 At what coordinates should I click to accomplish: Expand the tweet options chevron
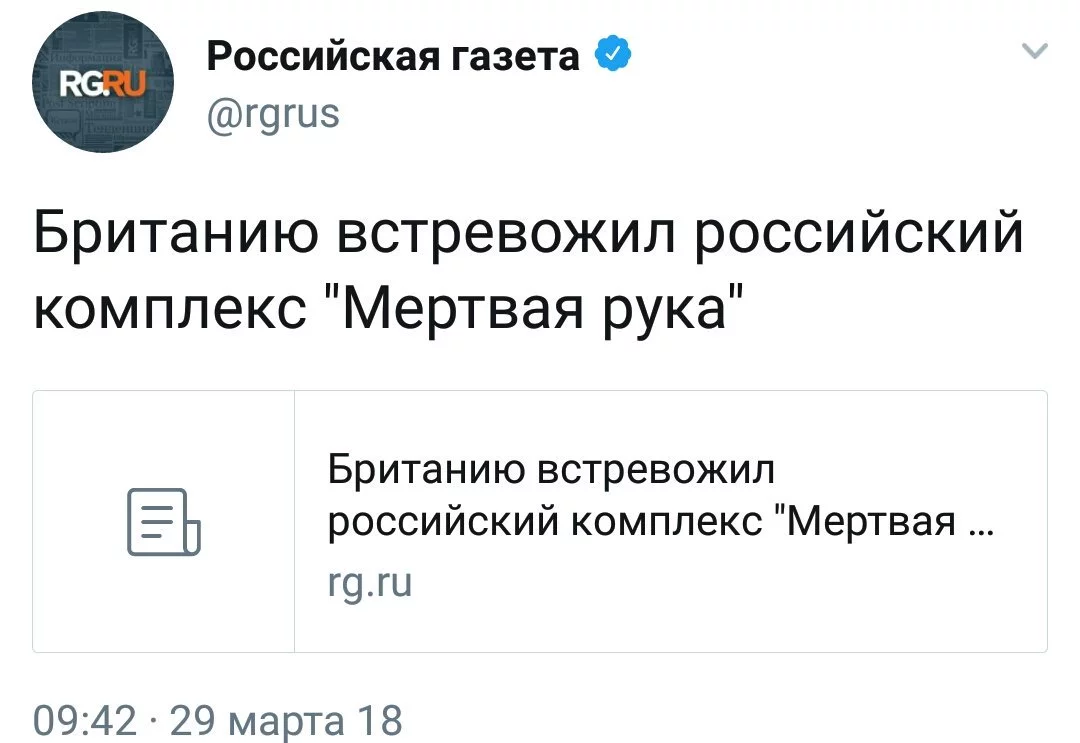tap(1035, 51)
